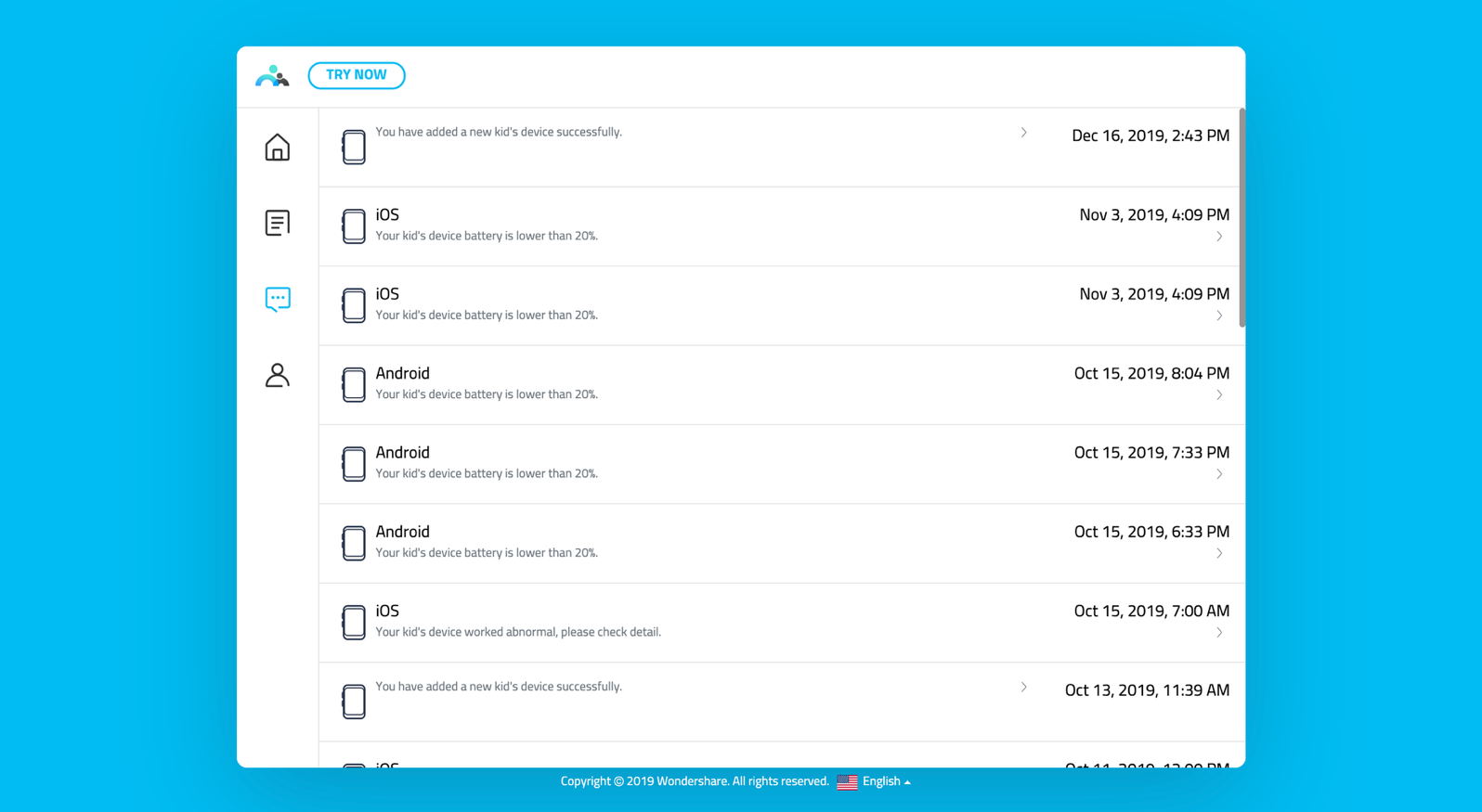Viewport: 1482px width, 812px height.
Task: Select Oct 13 'added a new kid's device' message
Action: [x=499, y=687]
